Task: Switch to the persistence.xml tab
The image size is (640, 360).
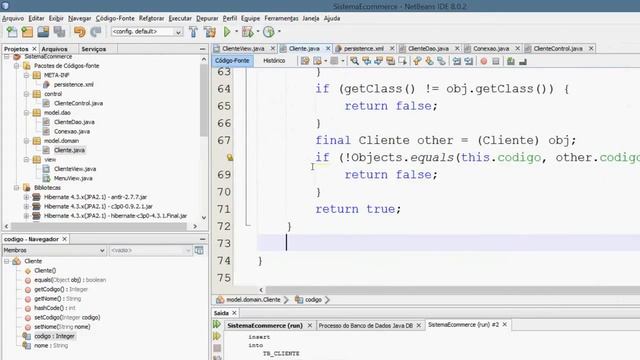Action: click(364, 49)
